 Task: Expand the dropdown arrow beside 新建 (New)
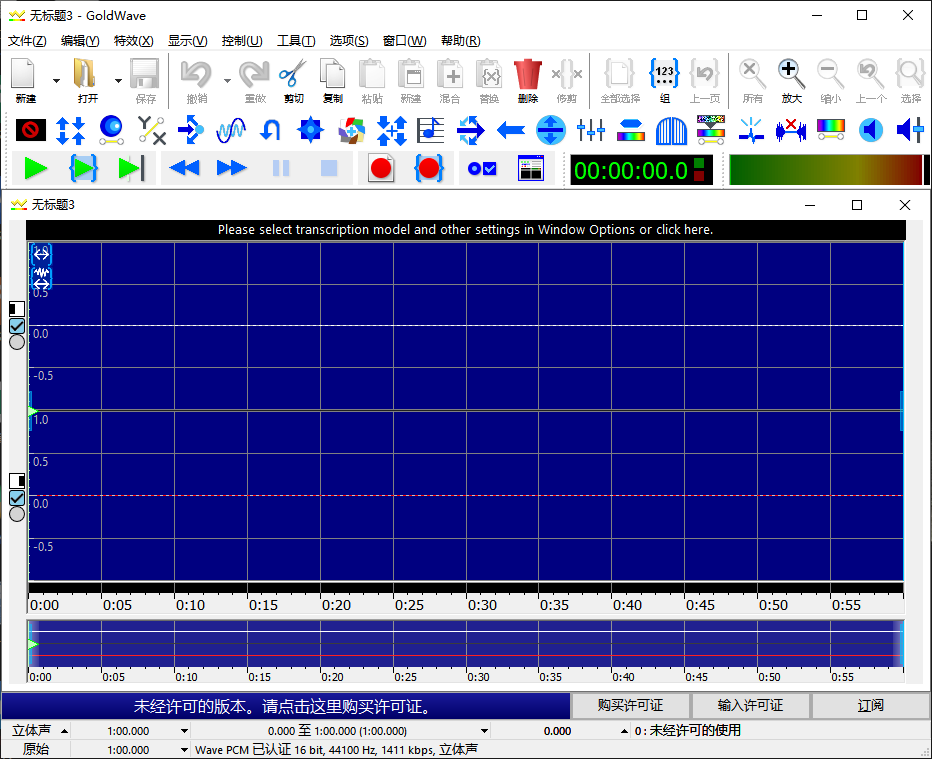[x=56, y=81]
